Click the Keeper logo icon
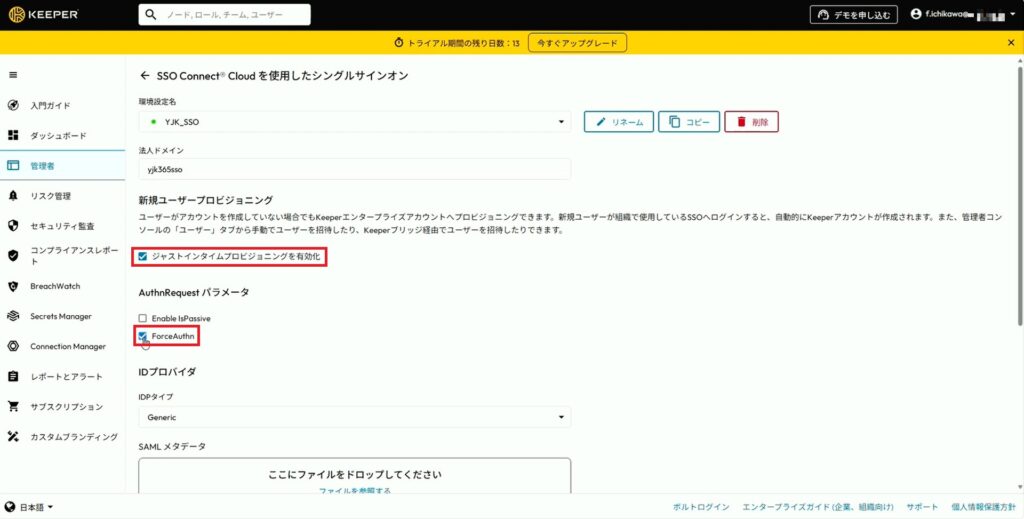Viewport: 1024px width, 519px height. (x=16, y=14)
